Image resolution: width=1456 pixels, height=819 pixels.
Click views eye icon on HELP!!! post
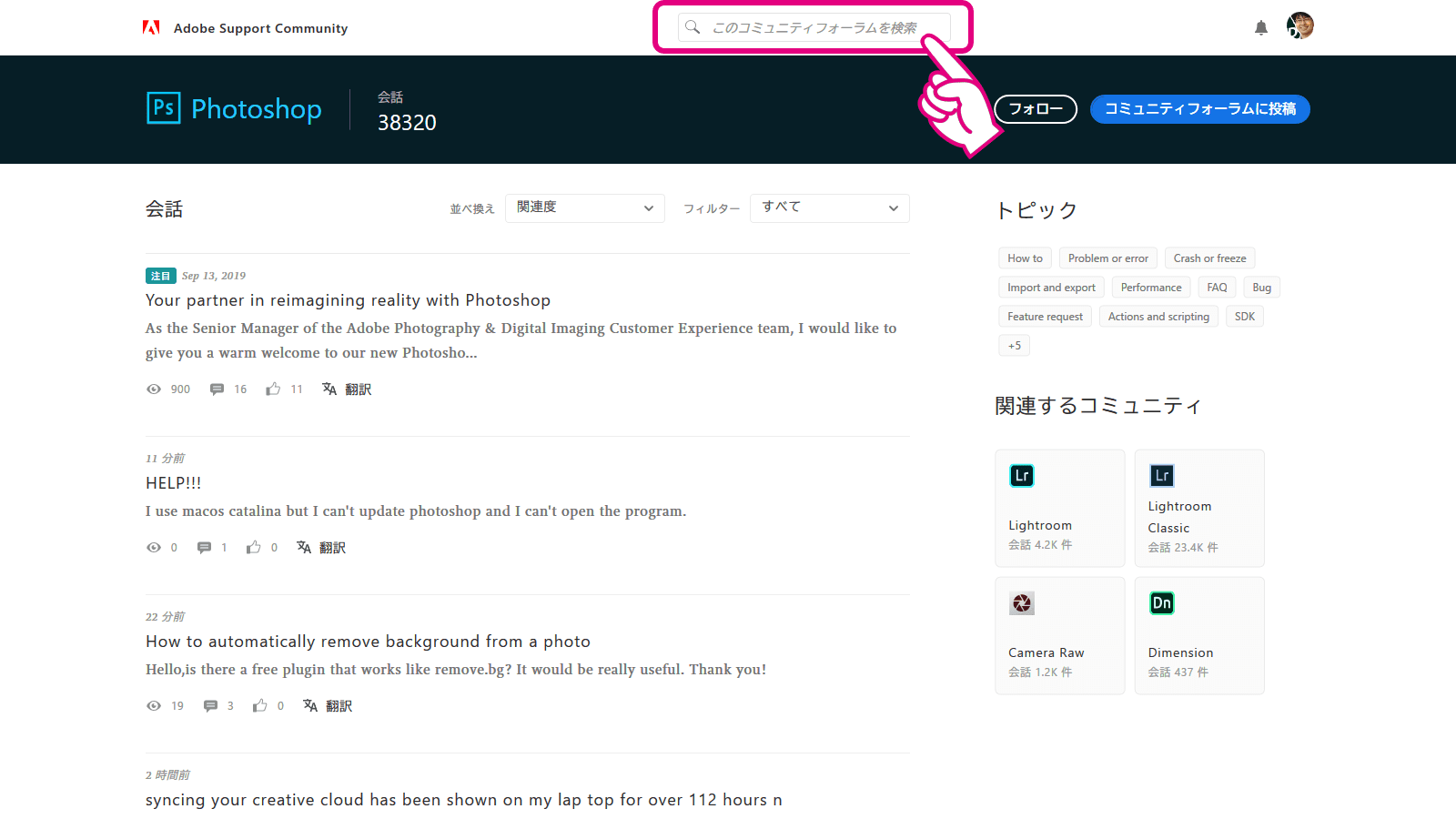154,548
